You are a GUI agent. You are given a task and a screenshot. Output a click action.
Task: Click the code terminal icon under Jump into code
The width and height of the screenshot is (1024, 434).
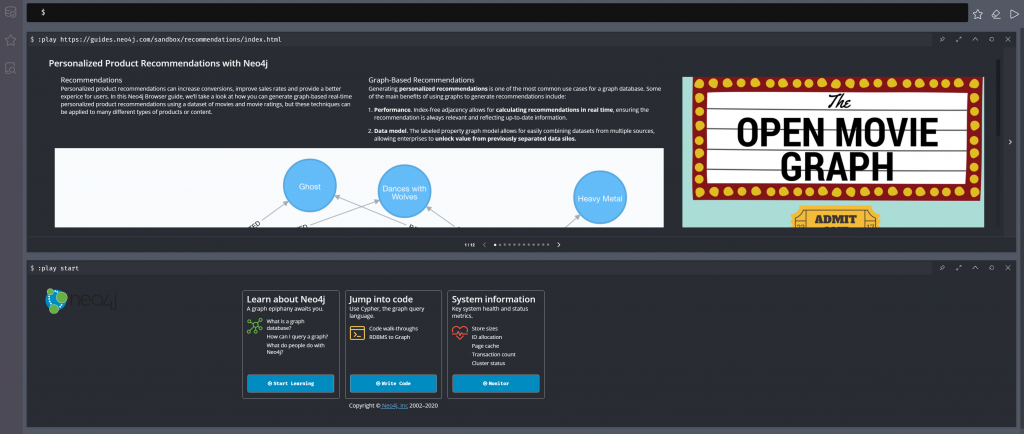click(357, 333)
